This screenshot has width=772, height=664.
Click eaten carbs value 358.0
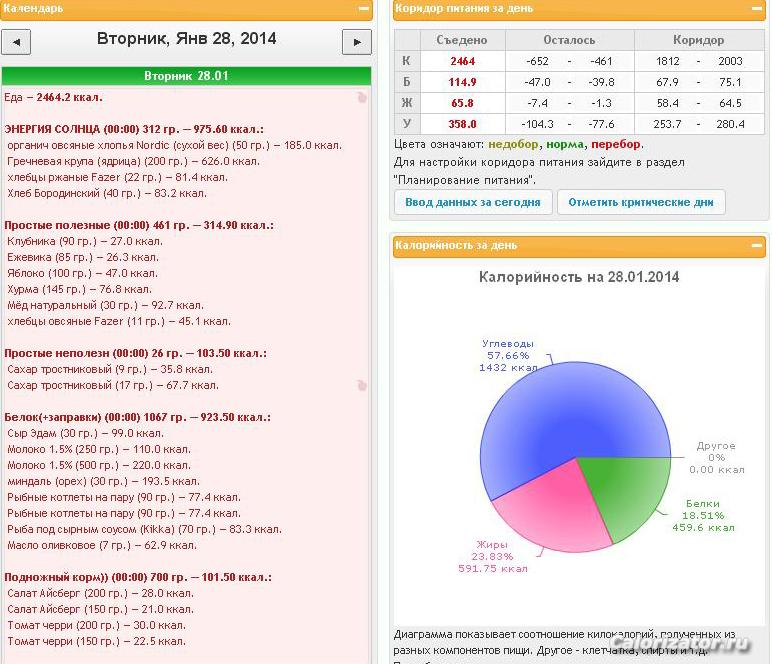pyautogui.click(x=462, y=124)
